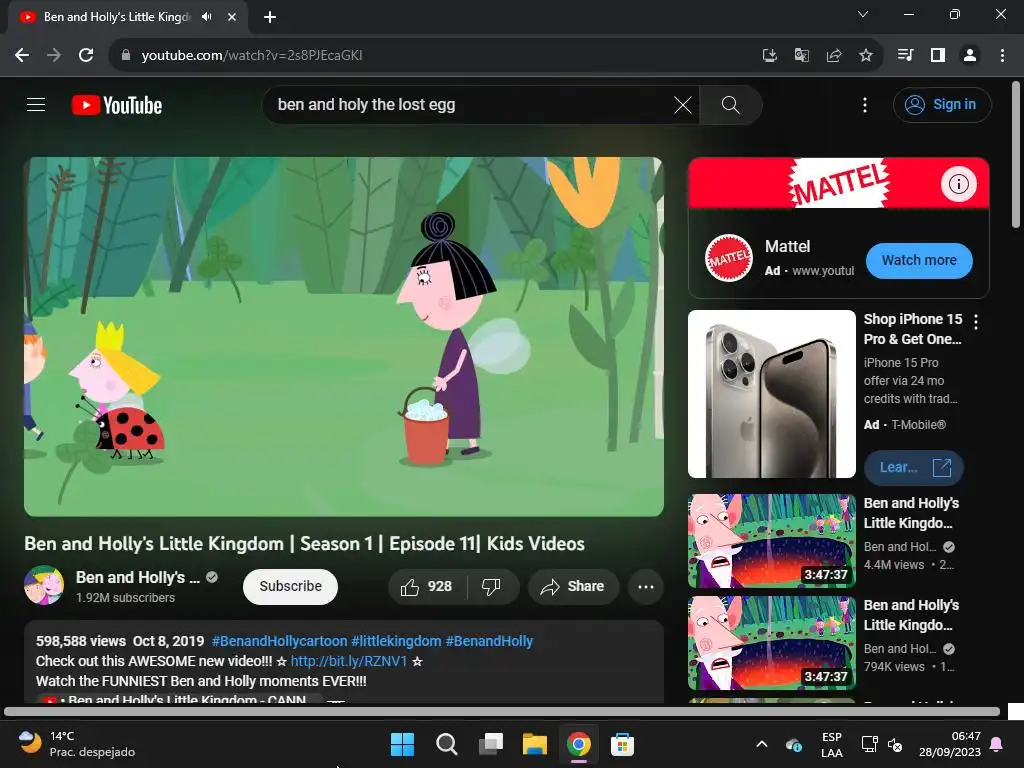Go to YouTube home via the logo

pyautogui.click(x=117, y=105)
